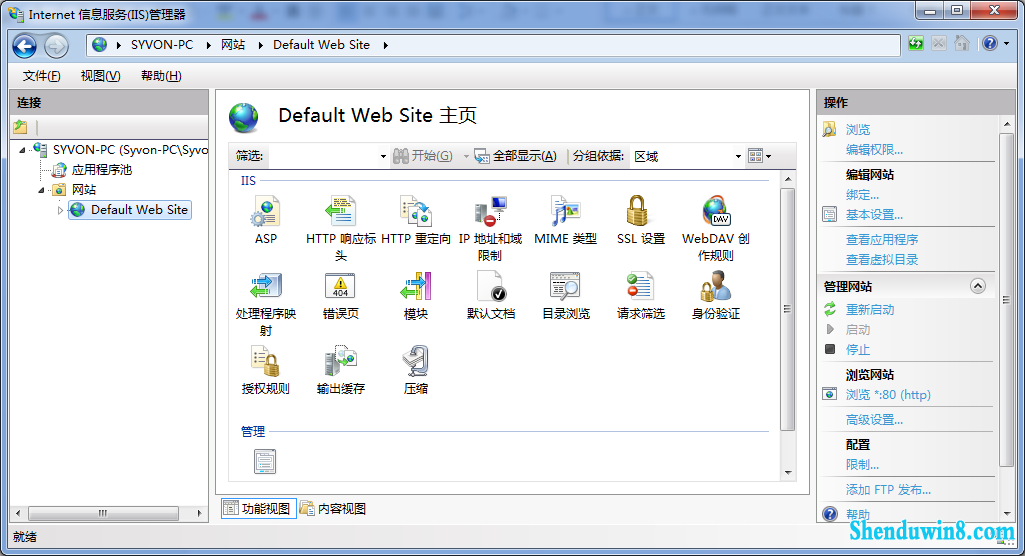Screen dimensions: 1025x556
Task: Open the help dropdown arrow in toolbar
Action: click(x=1007, y=44)
